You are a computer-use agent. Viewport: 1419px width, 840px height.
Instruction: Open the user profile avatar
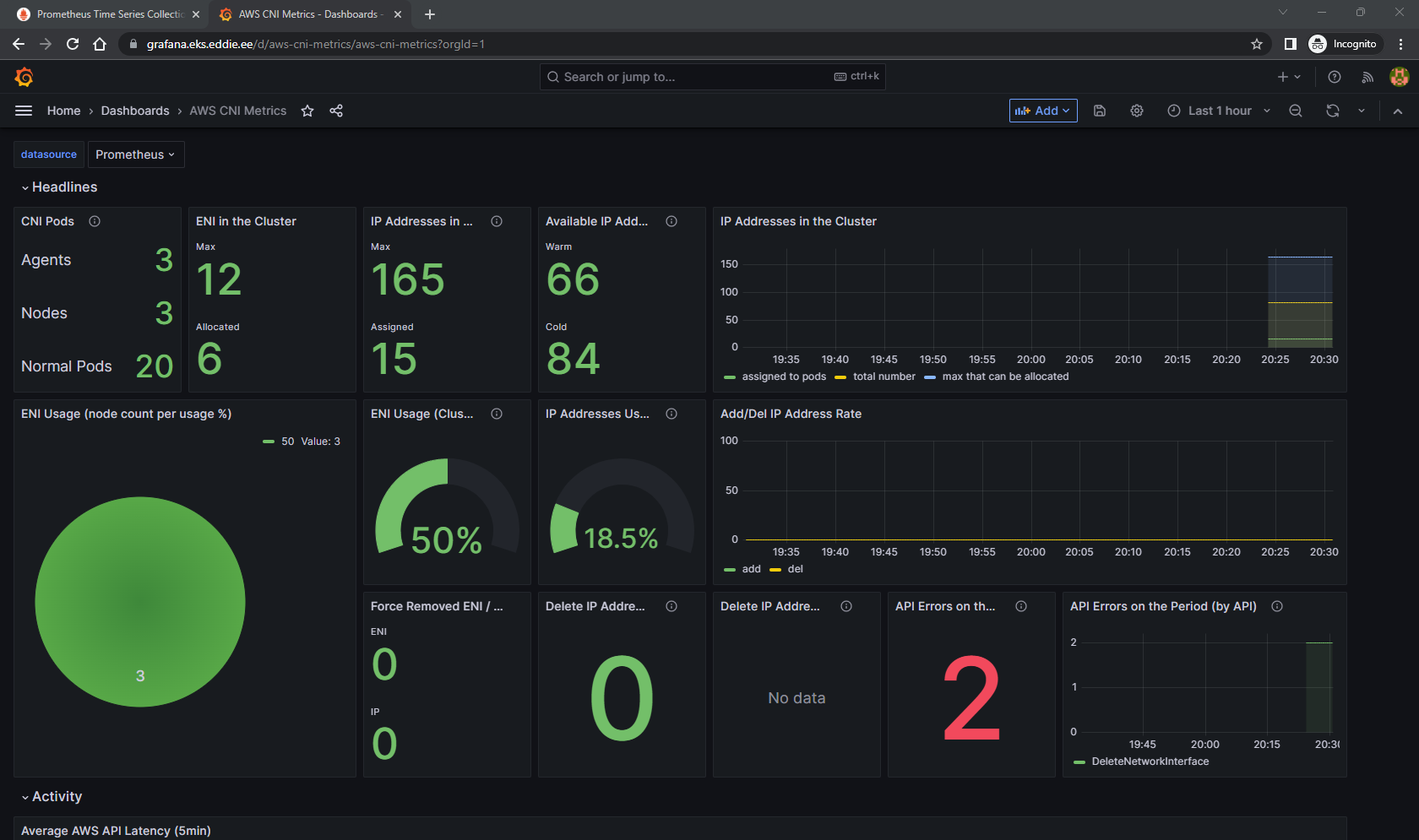tap(1400, 77)
